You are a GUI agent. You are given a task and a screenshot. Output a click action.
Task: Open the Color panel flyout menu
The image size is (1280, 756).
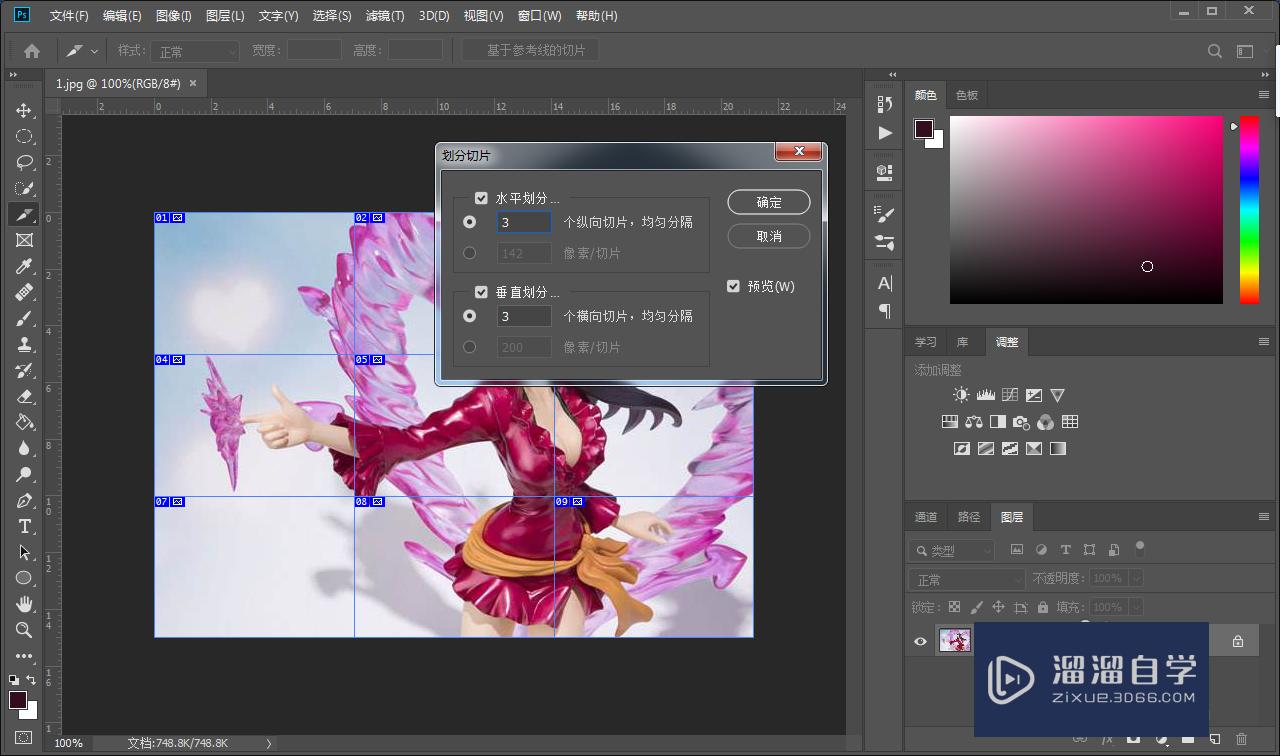[1264, 94]
